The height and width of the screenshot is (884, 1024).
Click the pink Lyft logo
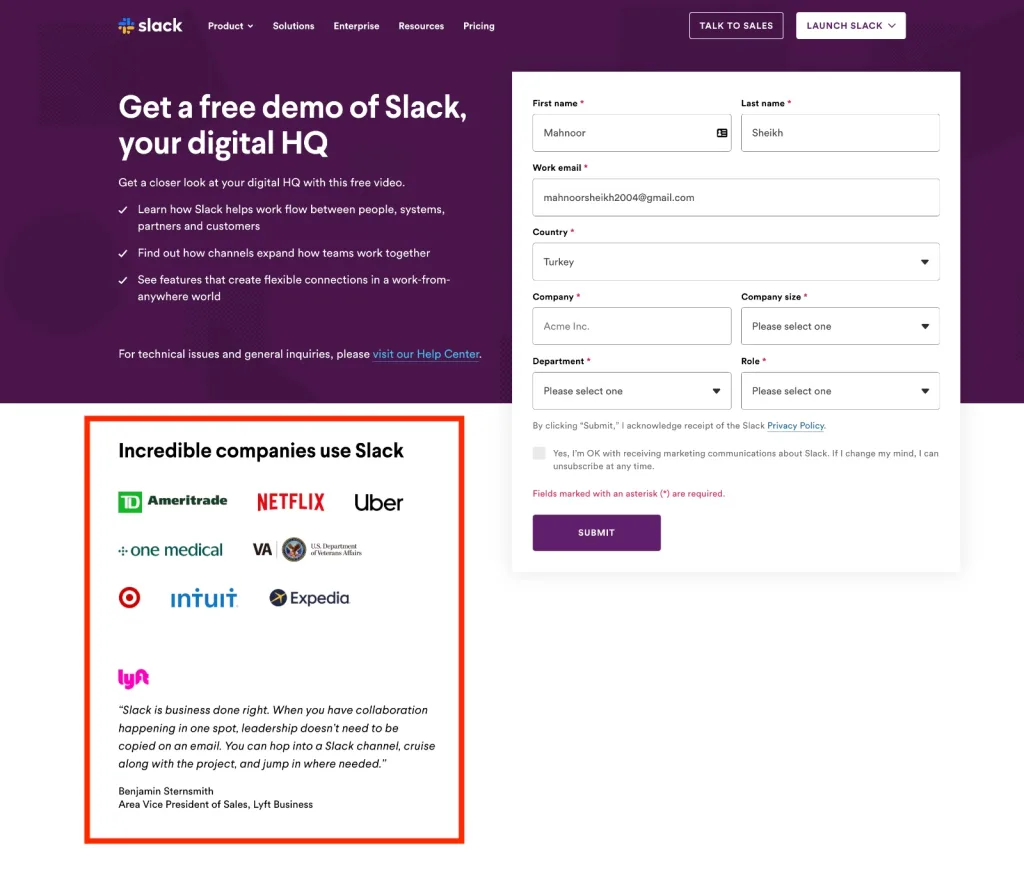(133, 678)
